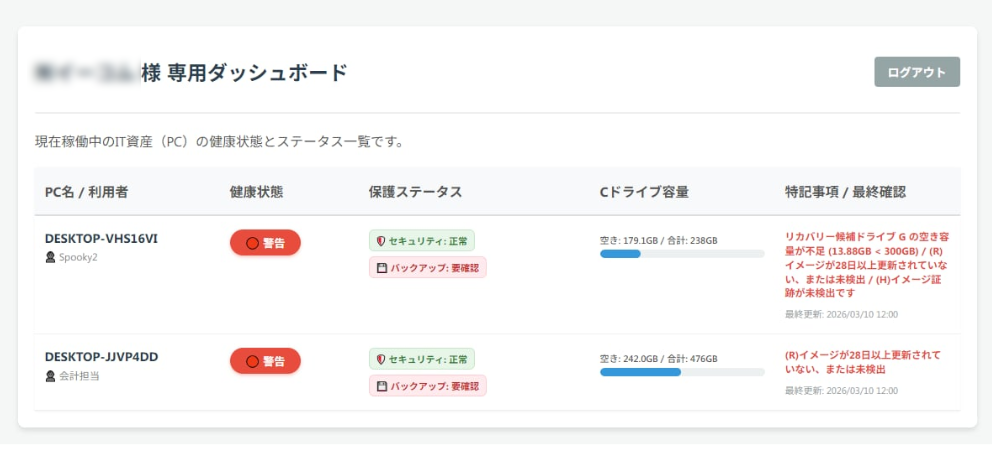Click the C drive capacity bar for DESKTOP-JJVP4DD
The height and width of the screenshot is (450, 992).
click(x=681, y=372)
